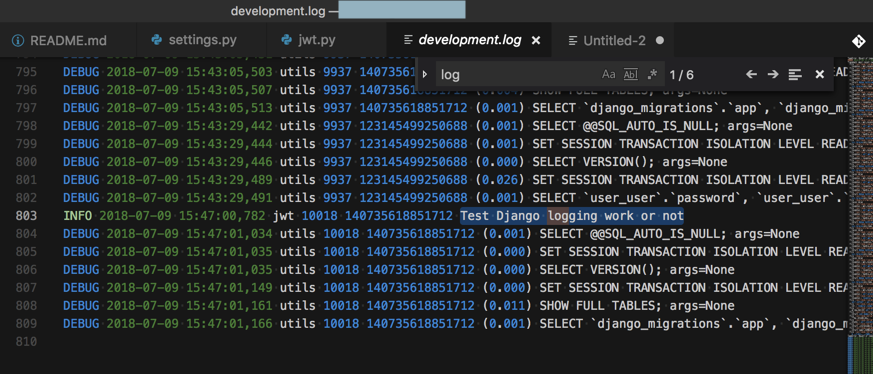Expand the replace field toggle in find widget
Viewport: 873px width, 374px height.
pos(425,75)
